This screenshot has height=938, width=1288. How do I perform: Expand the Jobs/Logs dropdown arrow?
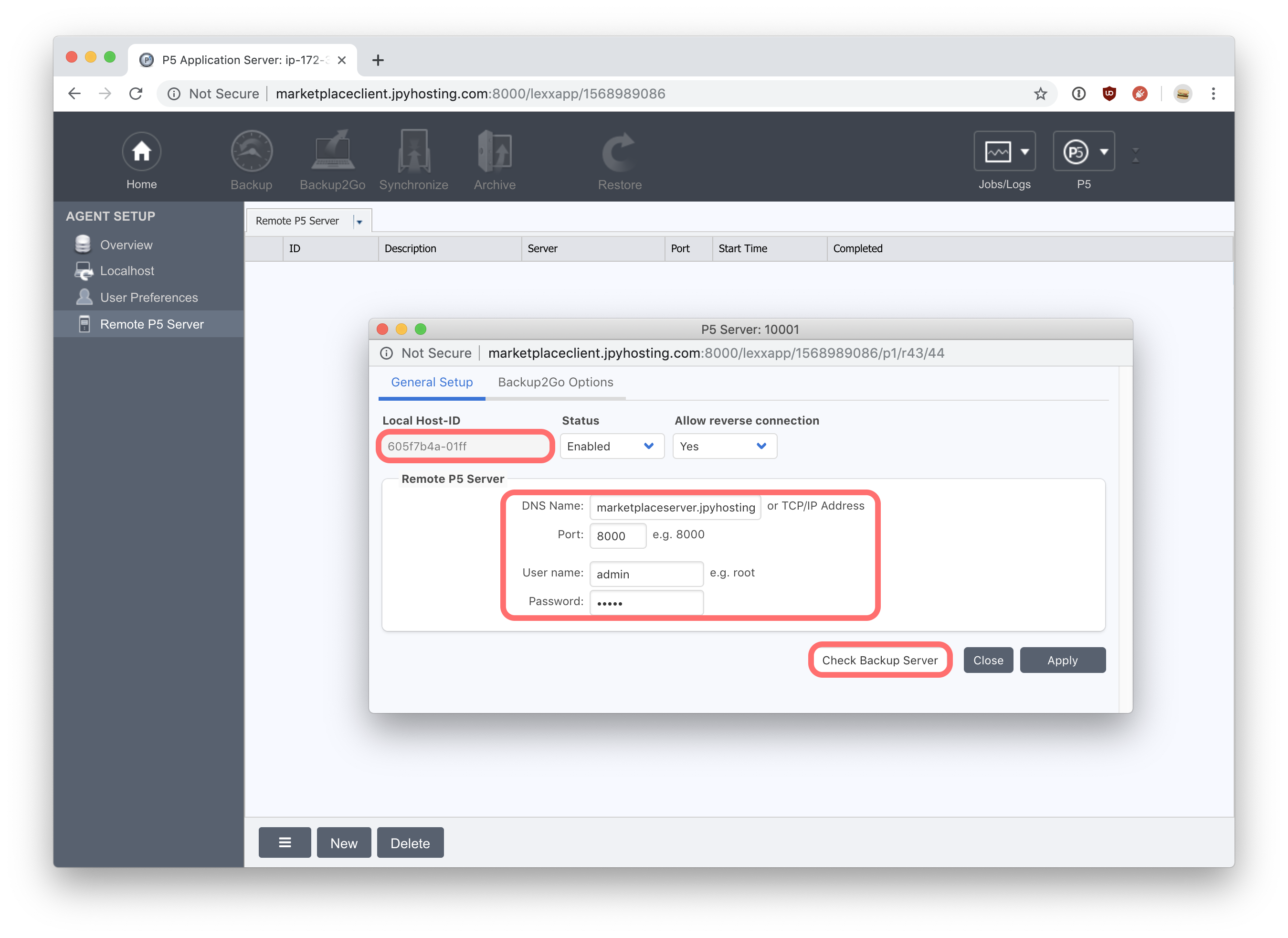point(1025,152)
